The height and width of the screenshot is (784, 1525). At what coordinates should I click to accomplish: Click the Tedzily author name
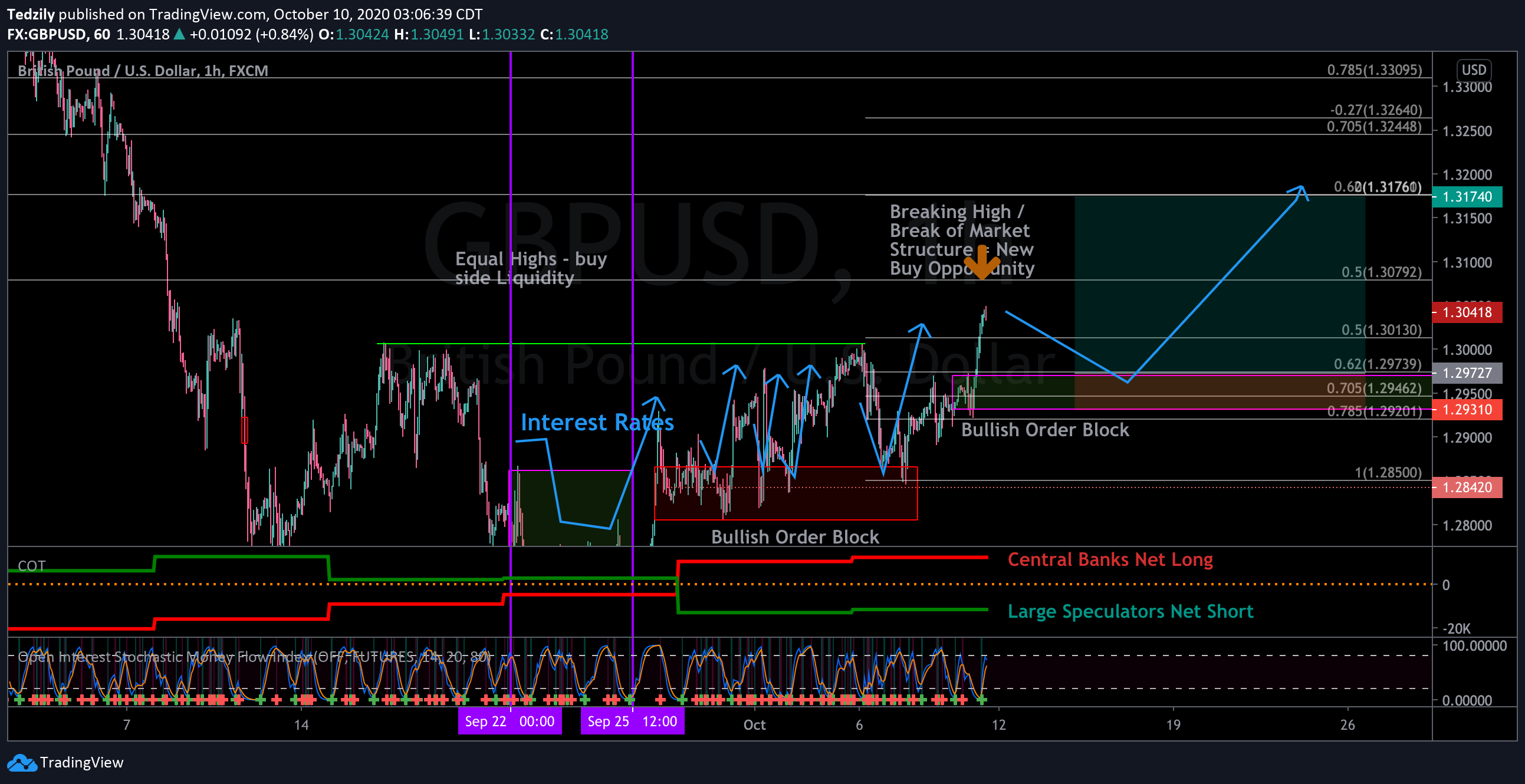point(31,14)
